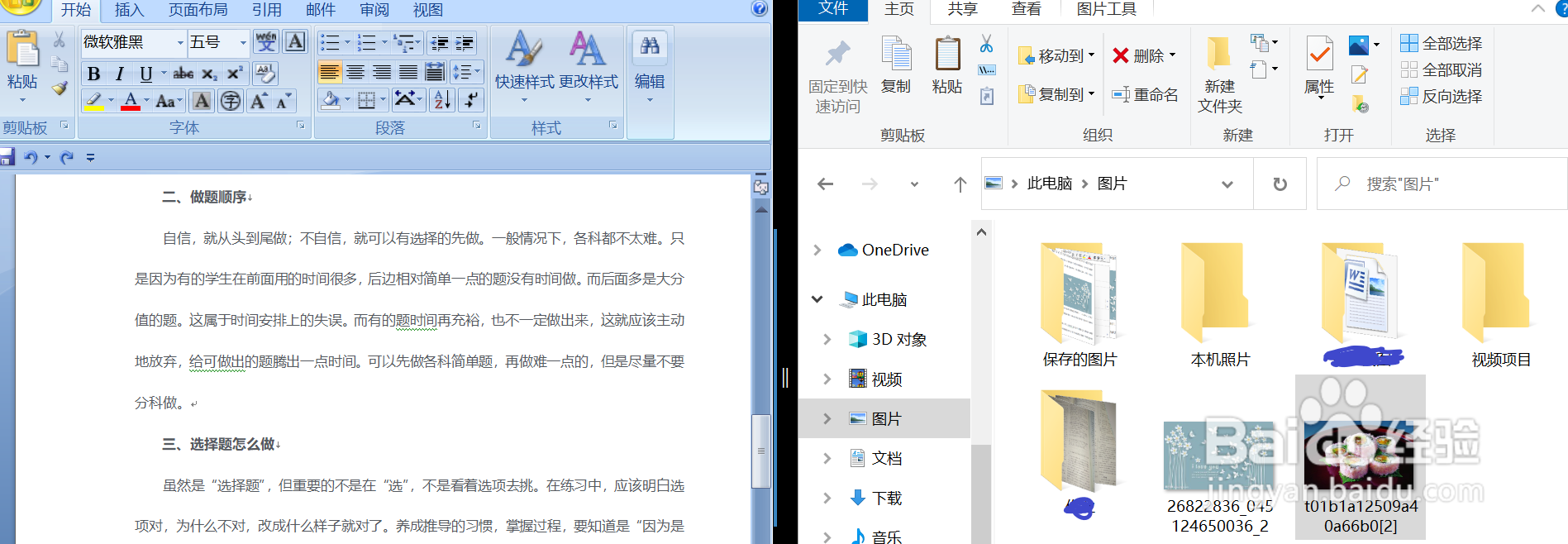1568x544 pixels.
Task: Collapse the 此电脑 tree node
Action: point(817,299)
